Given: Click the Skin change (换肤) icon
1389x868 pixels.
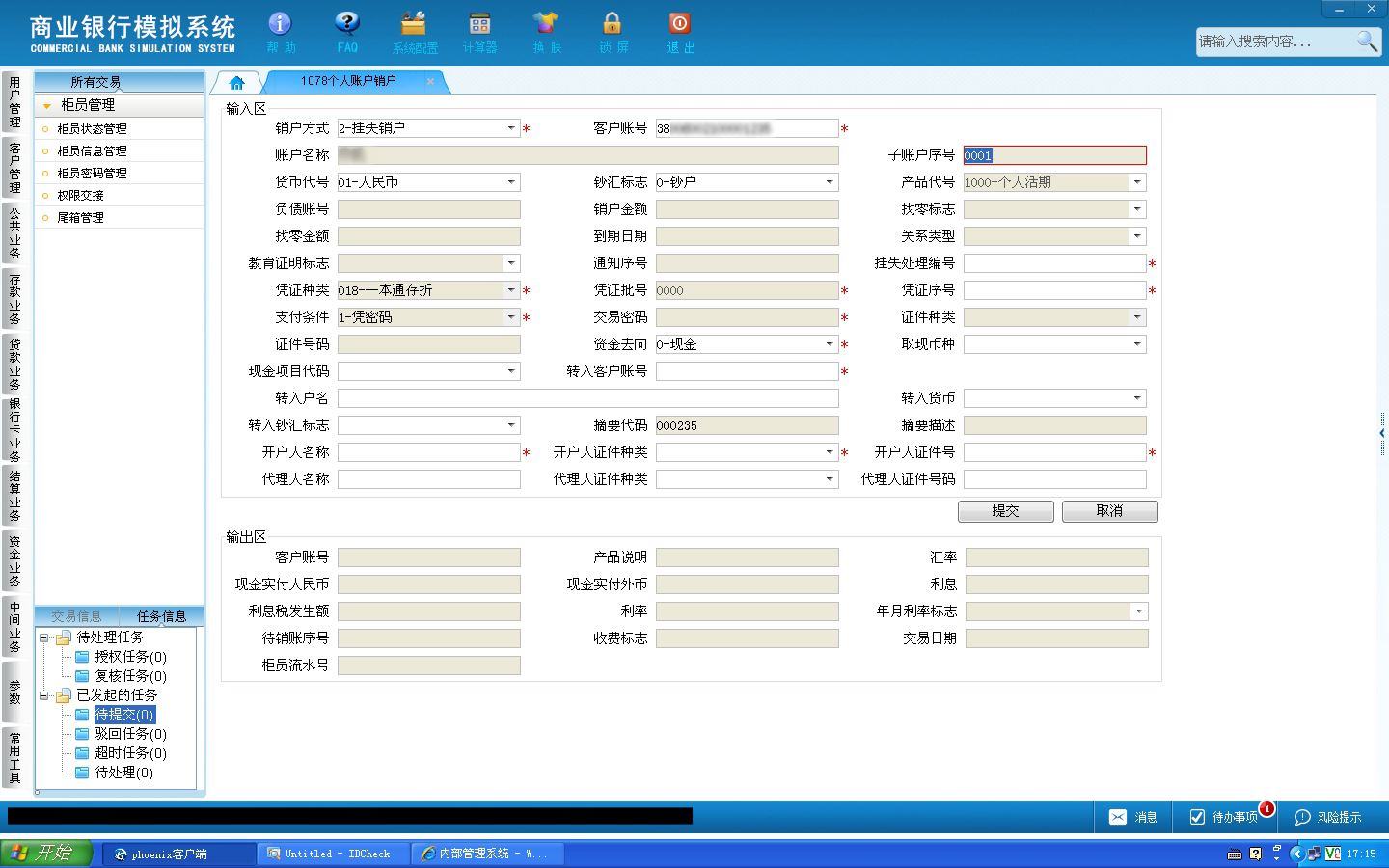Looking at the screenshot, I should 546,31.
